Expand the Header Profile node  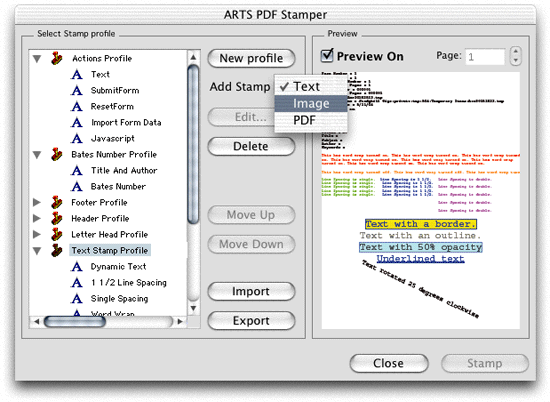pos(36,218)
